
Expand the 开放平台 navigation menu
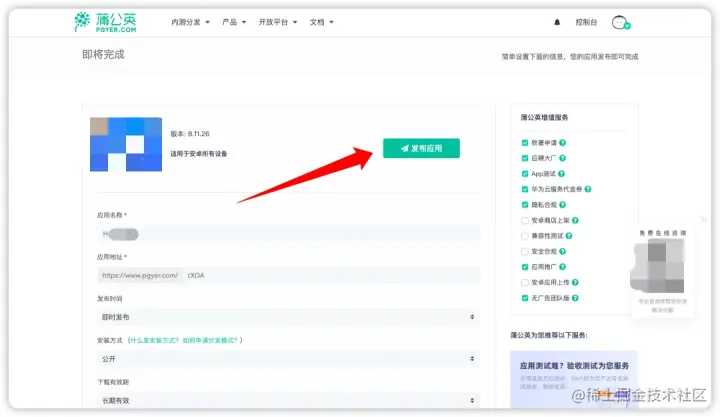click(277, 22)
